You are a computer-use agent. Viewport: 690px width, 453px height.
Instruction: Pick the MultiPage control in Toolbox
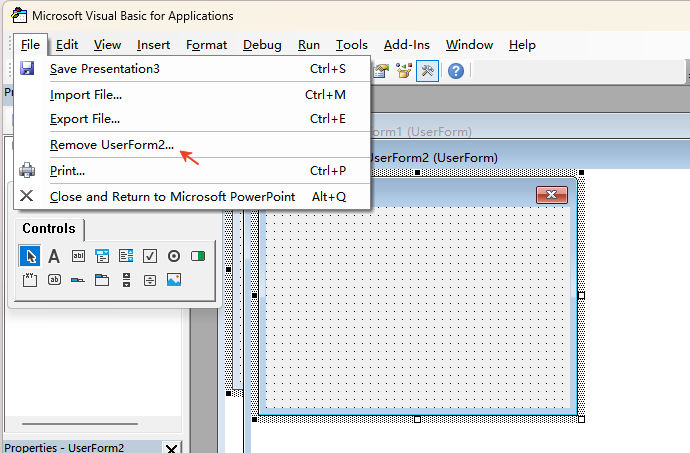coord(102,280)
